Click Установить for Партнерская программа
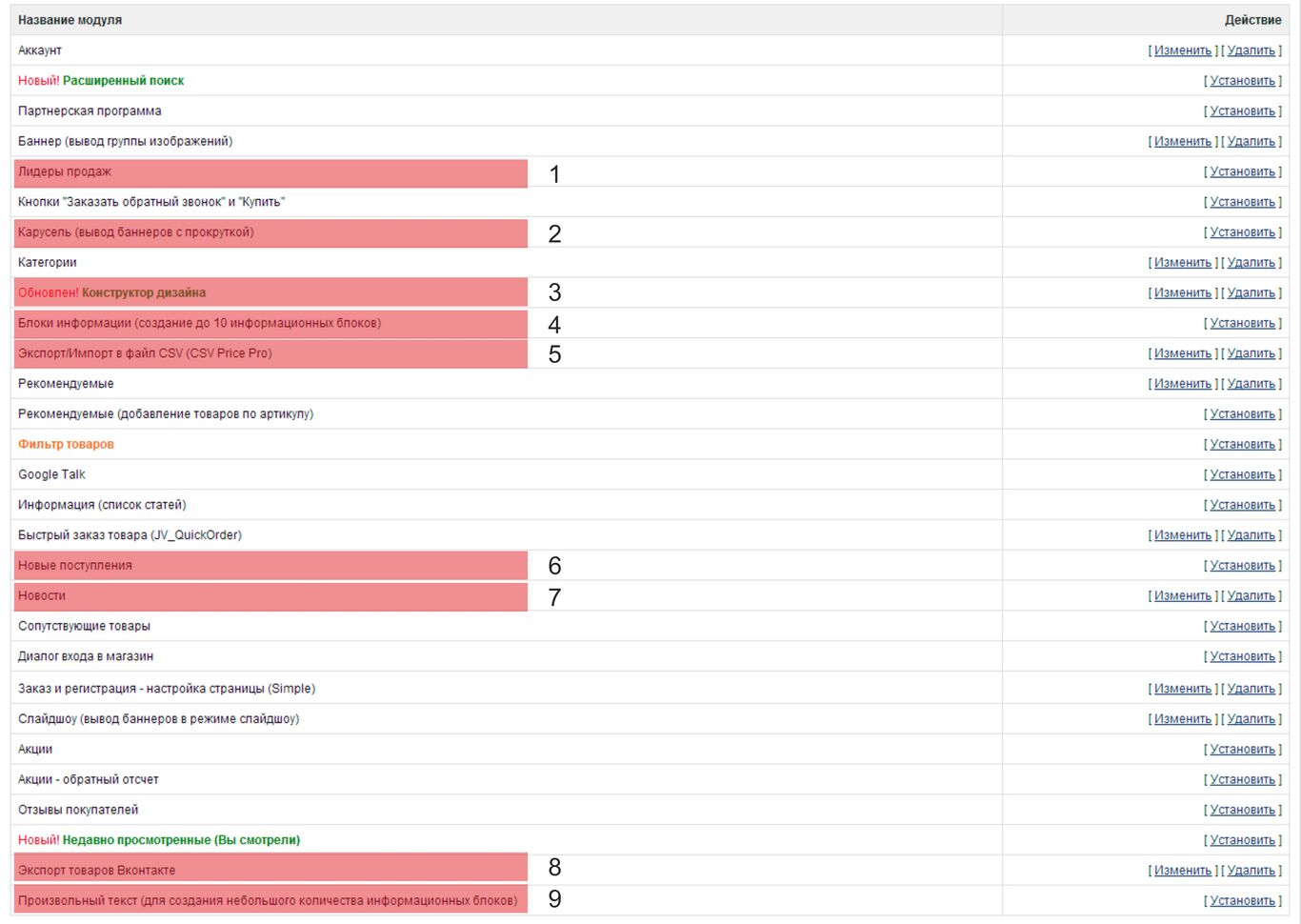Viewport: 1301px width, 924px height. [1242, 111]
